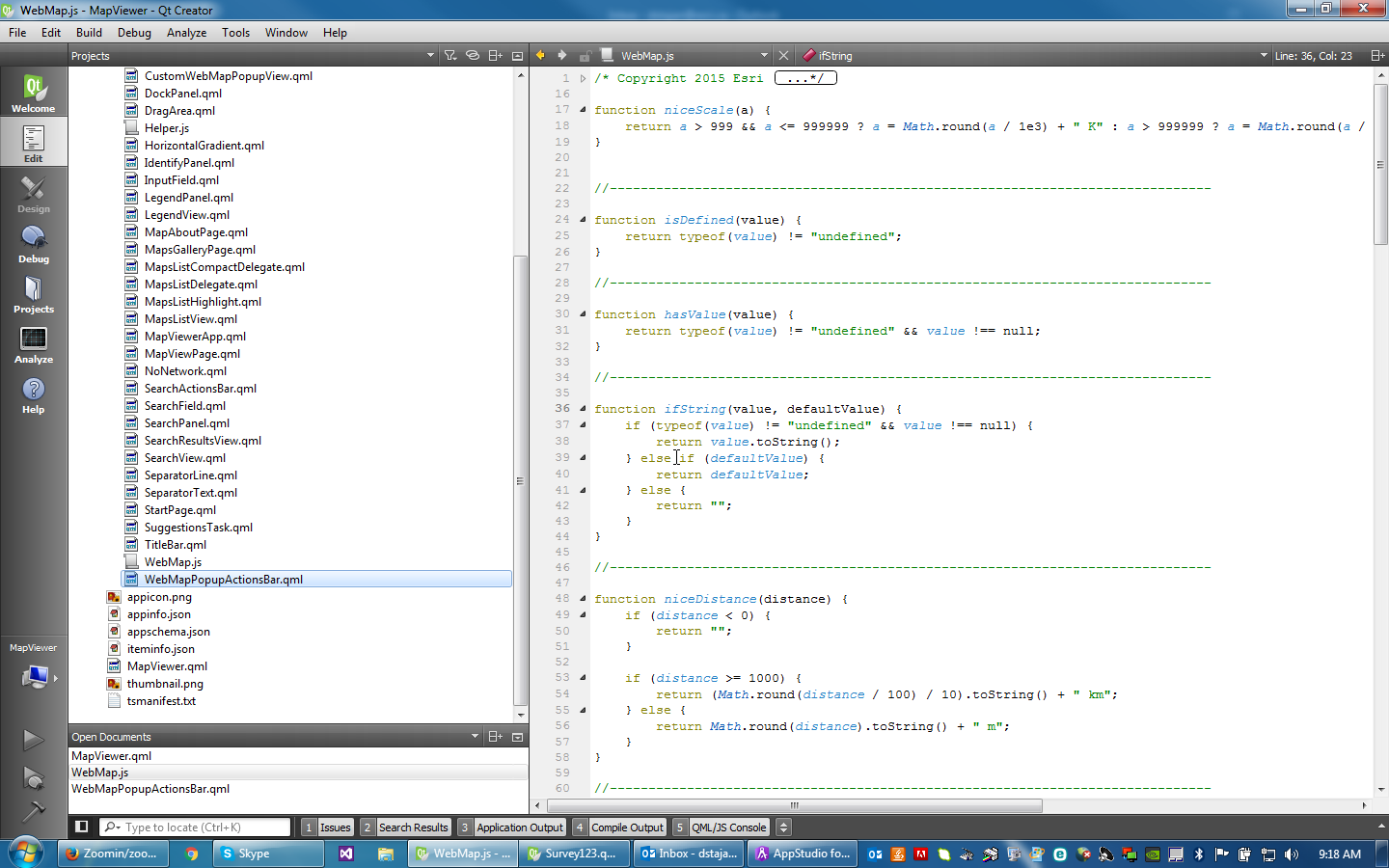Viewport: 1389px width, 868px height.
Task: Show the Issues output pane
Action: coord(327,827)
